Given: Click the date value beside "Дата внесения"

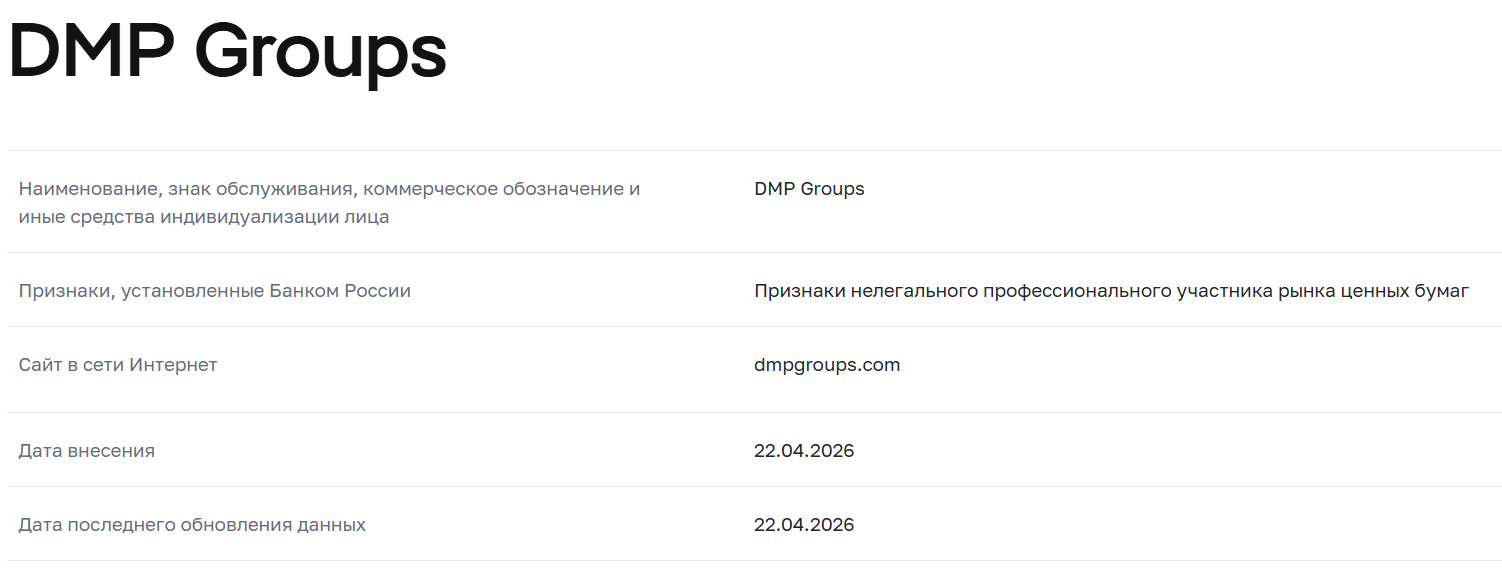Looking at the screenshot, I should pos(804,451).
